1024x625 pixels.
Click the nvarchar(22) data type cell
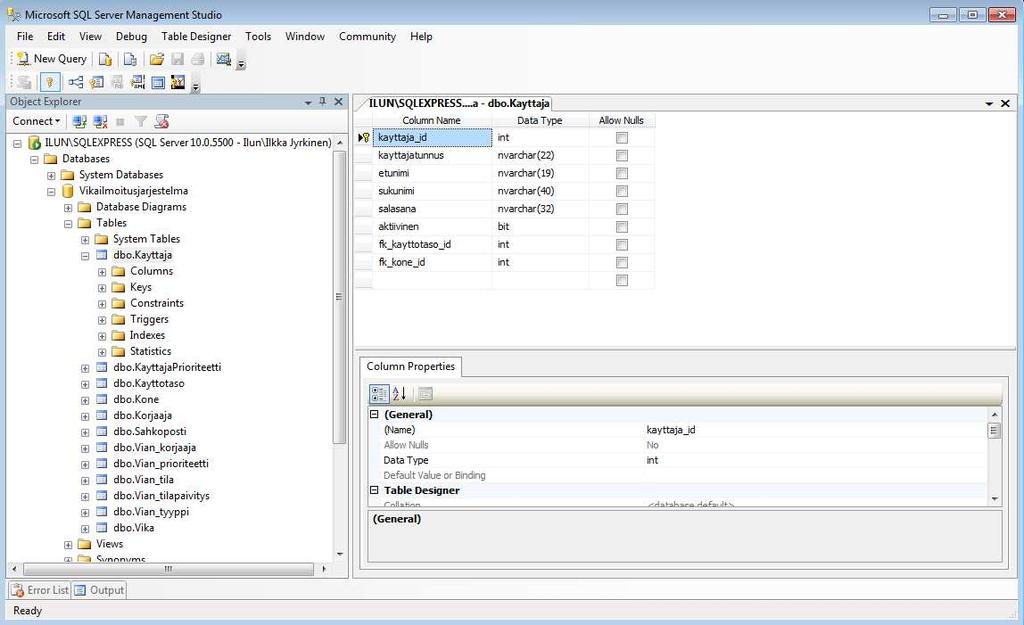pyautogui.click(x=540, y=155)
